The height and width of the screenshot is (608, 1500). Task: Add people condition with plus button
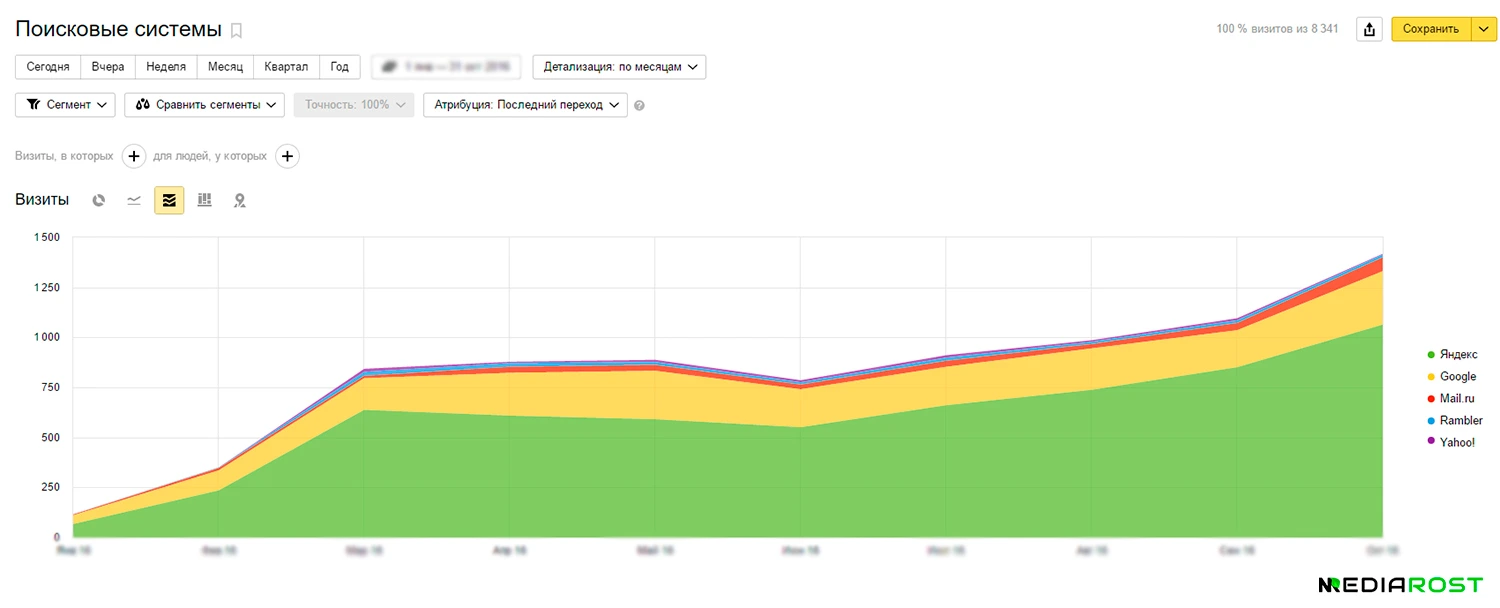pos(287,156)
